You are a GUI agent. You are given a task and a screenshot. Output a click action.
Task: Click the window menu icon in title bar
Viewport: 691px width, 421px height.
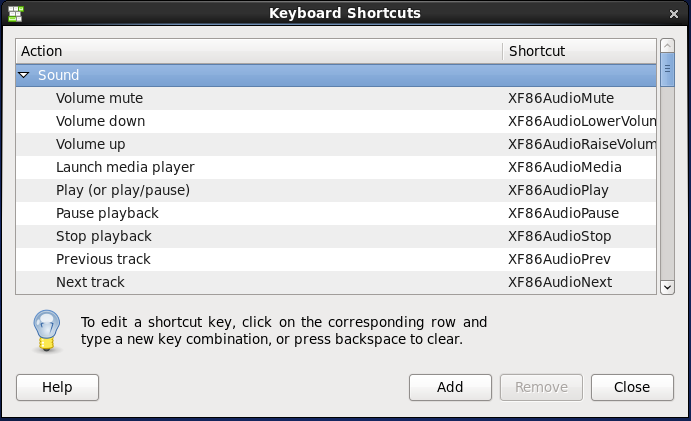coord(14,13)
